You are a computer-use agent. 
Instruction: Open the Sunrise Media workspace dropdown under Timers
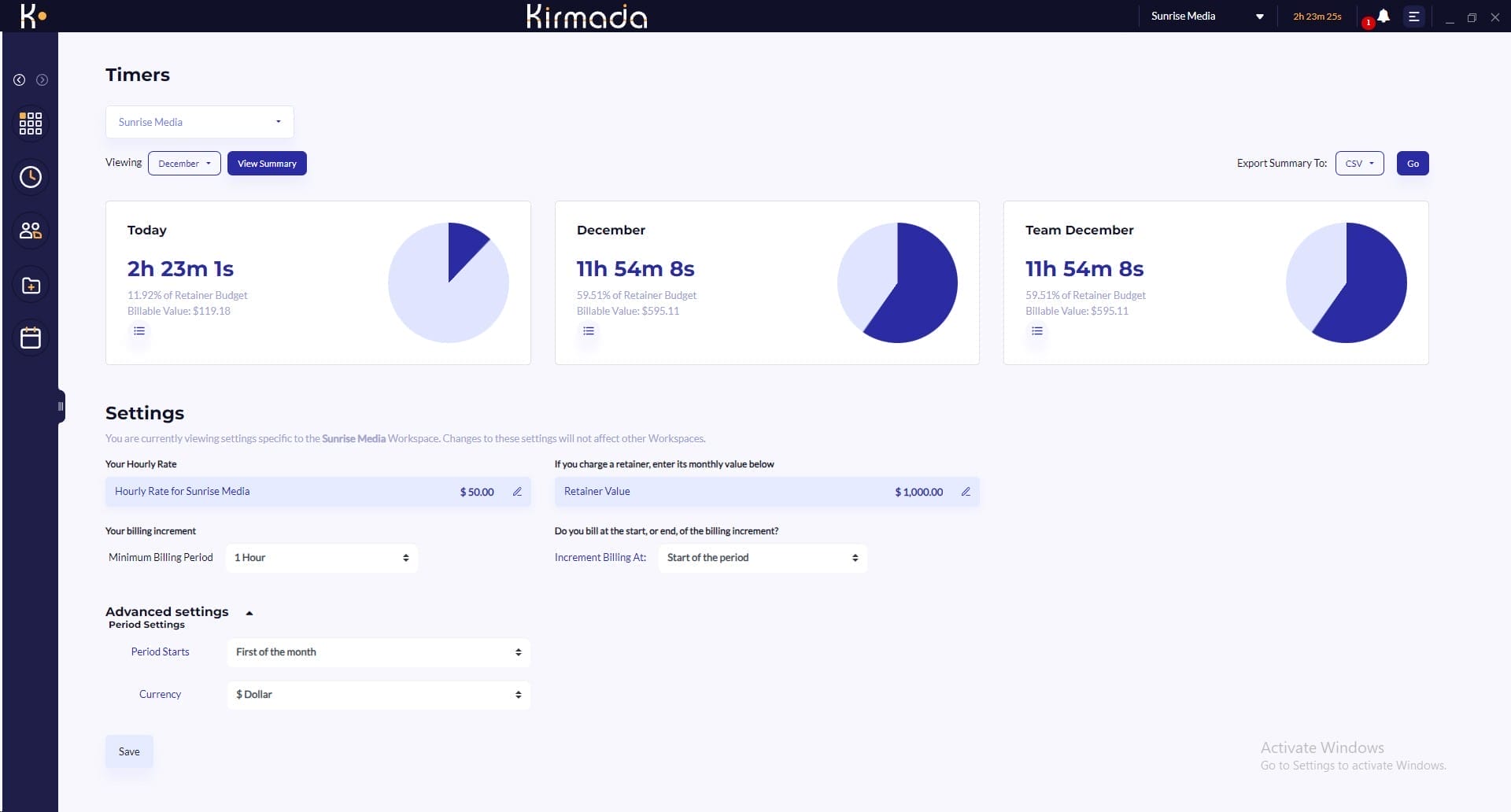click(x=199, y=122)
